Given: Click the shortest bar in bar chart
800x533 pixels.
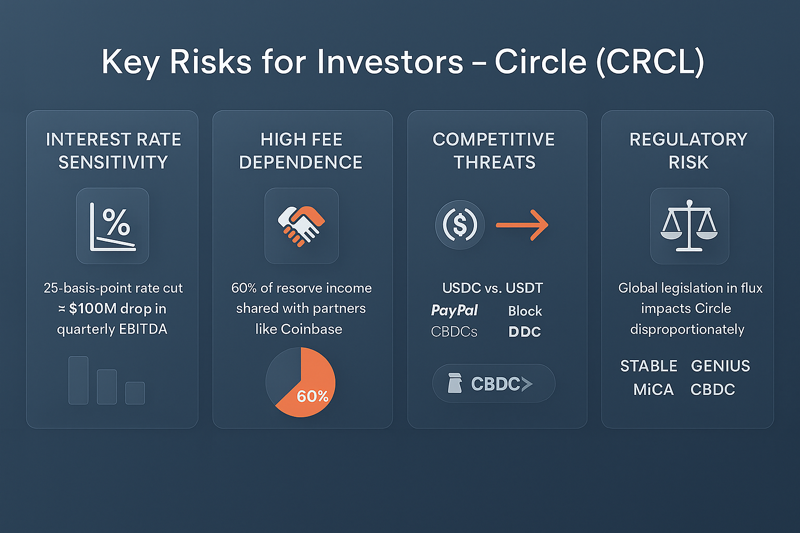Looking at the screenshot, I should [x=135, y=393].
